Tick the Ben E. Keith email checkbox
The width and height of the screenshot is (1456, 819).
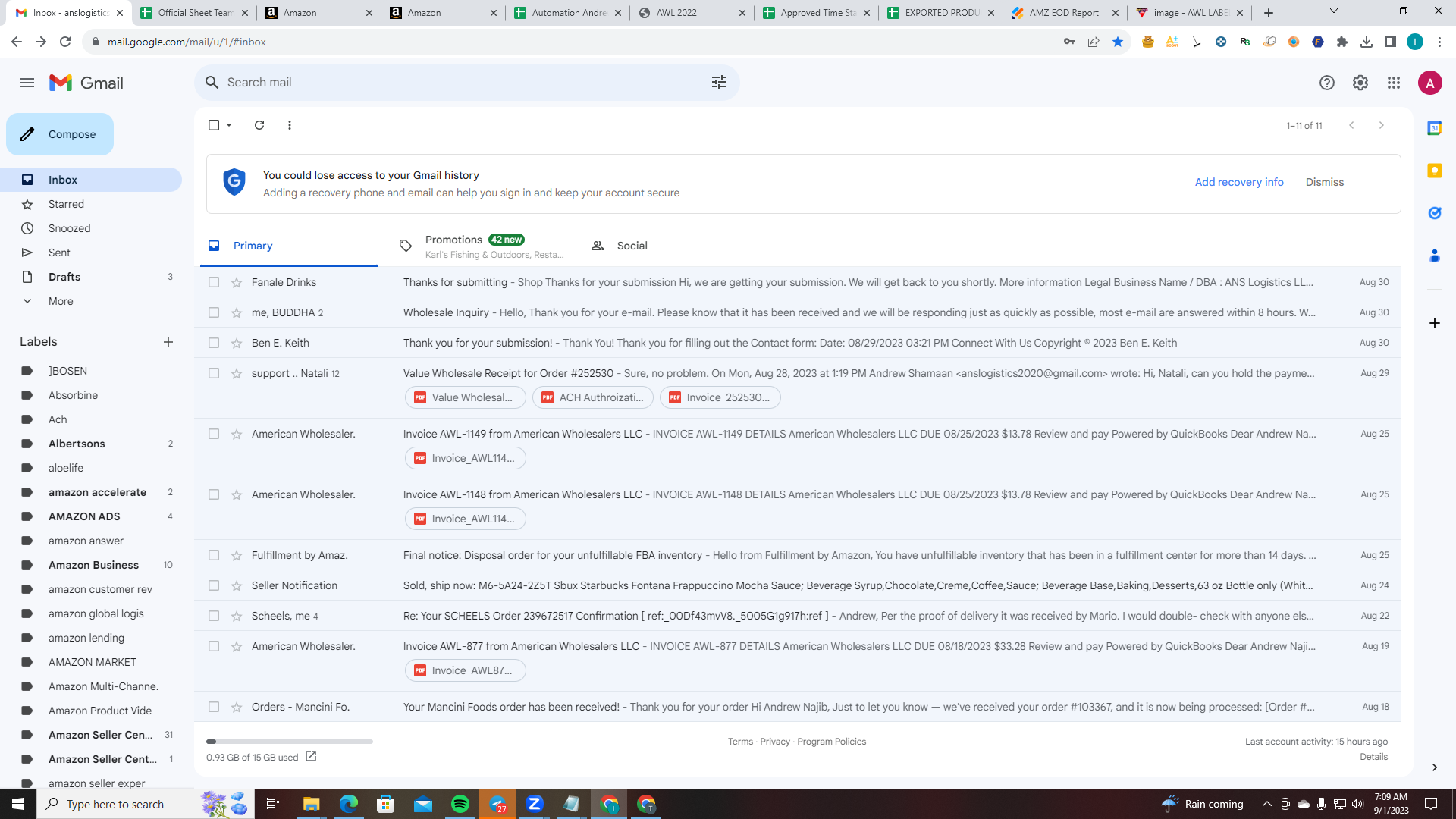[x=214, y=343]
